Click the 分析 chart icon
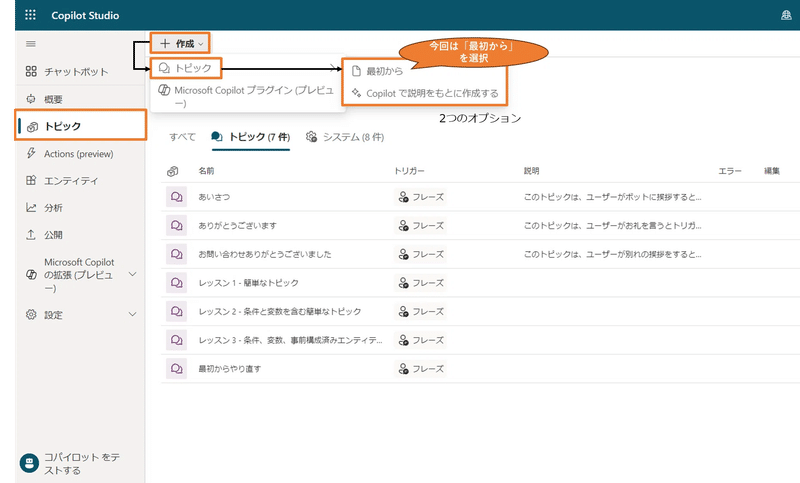 pyautogui.click(x=31, y=207)
